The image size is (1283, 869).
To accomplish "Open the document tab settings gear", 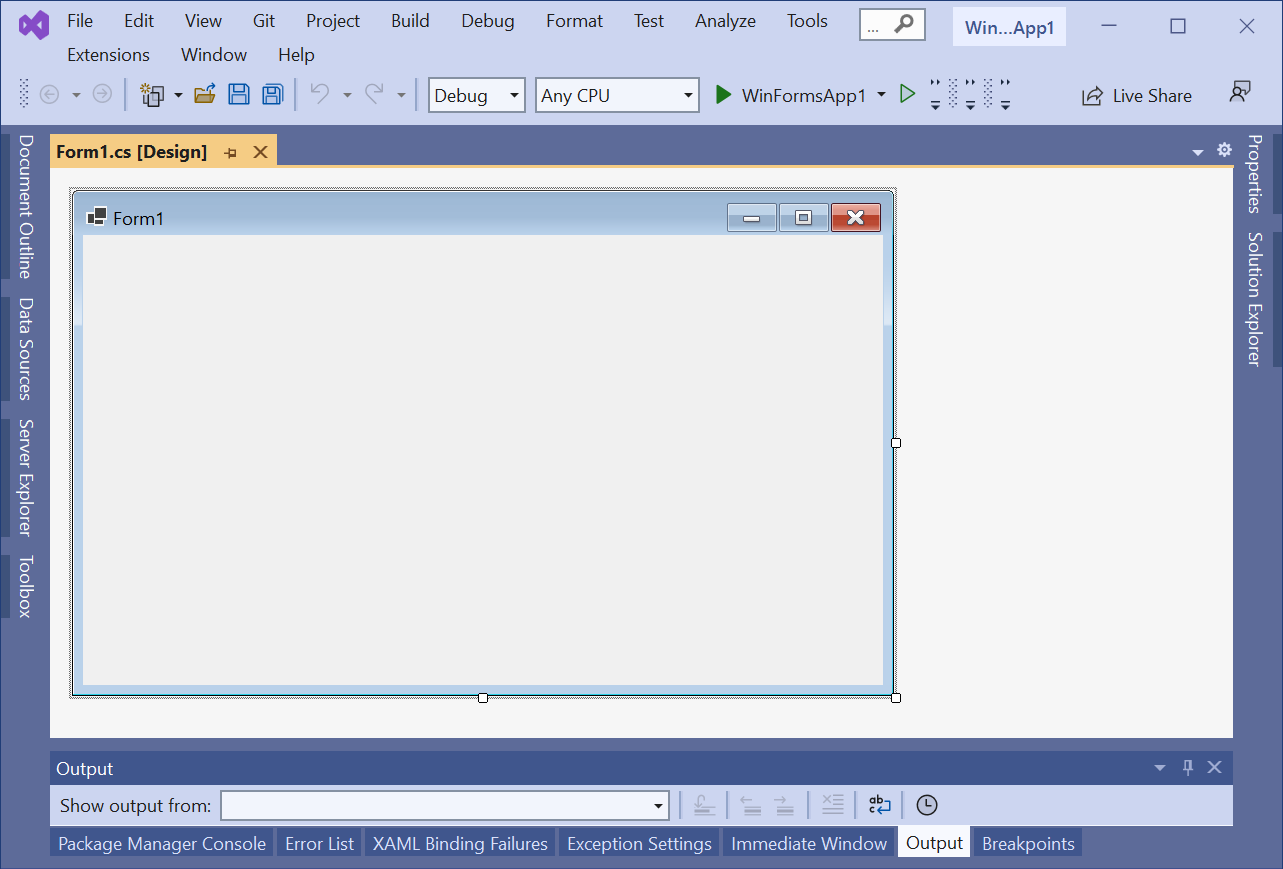I will tap(1224, 150).
